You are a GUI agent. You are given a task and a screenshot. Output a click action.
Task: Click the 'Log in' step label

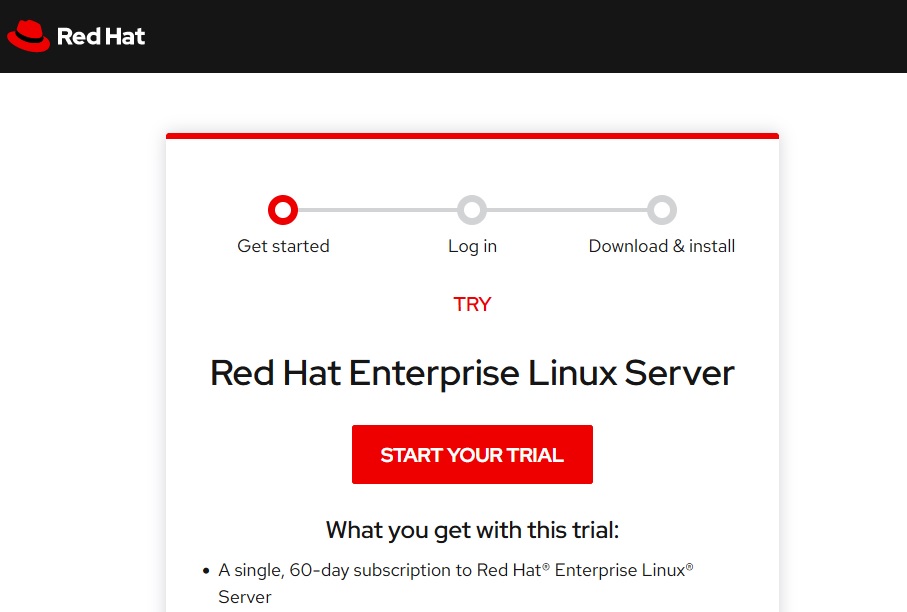coord(472,246)
